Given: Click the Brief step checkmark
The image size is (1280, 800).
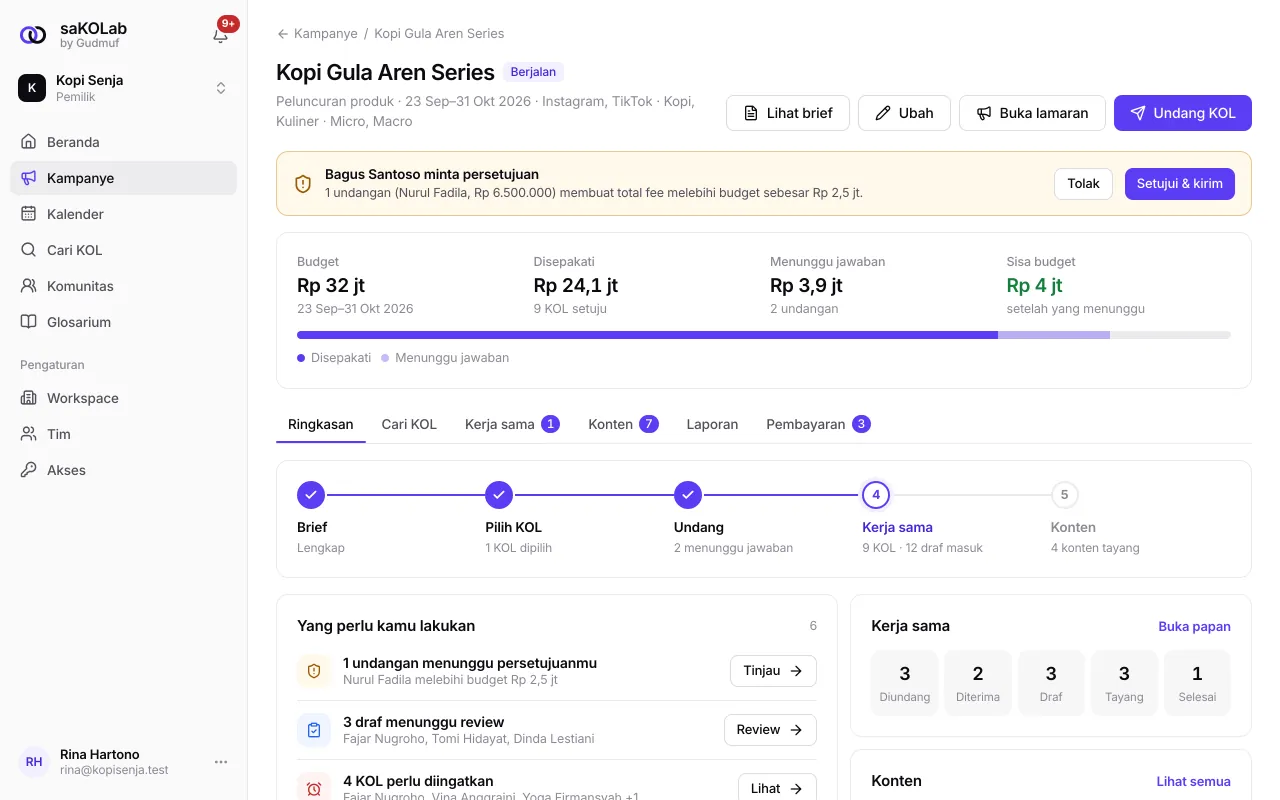Looking at the screenshot, I should pyautogui.click(x=311, y=495).
